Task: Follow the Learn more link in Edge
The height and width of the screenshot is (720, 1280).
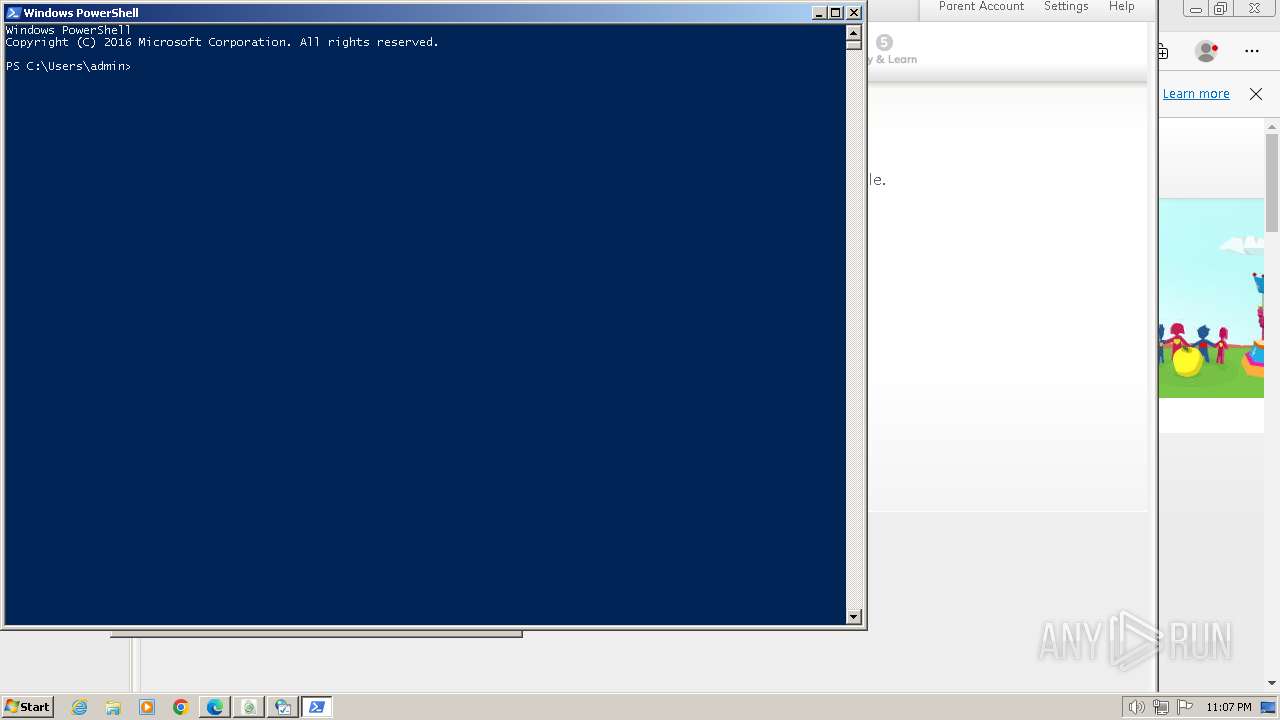Action: pyautogui.click(x=1196, y=94)
